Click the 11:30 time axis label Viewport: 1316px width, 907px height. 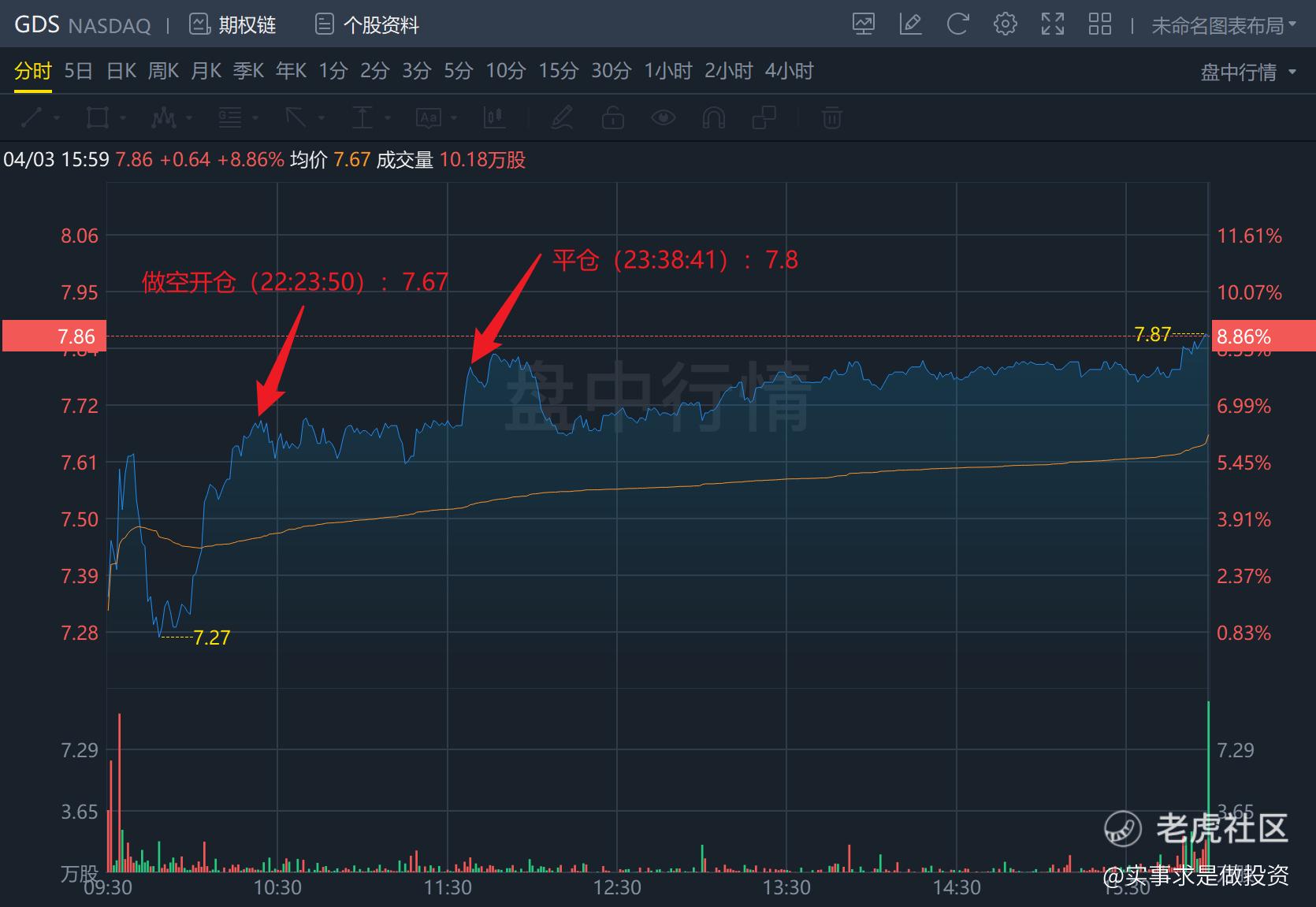pyautogui.click(x=448, y=888)
